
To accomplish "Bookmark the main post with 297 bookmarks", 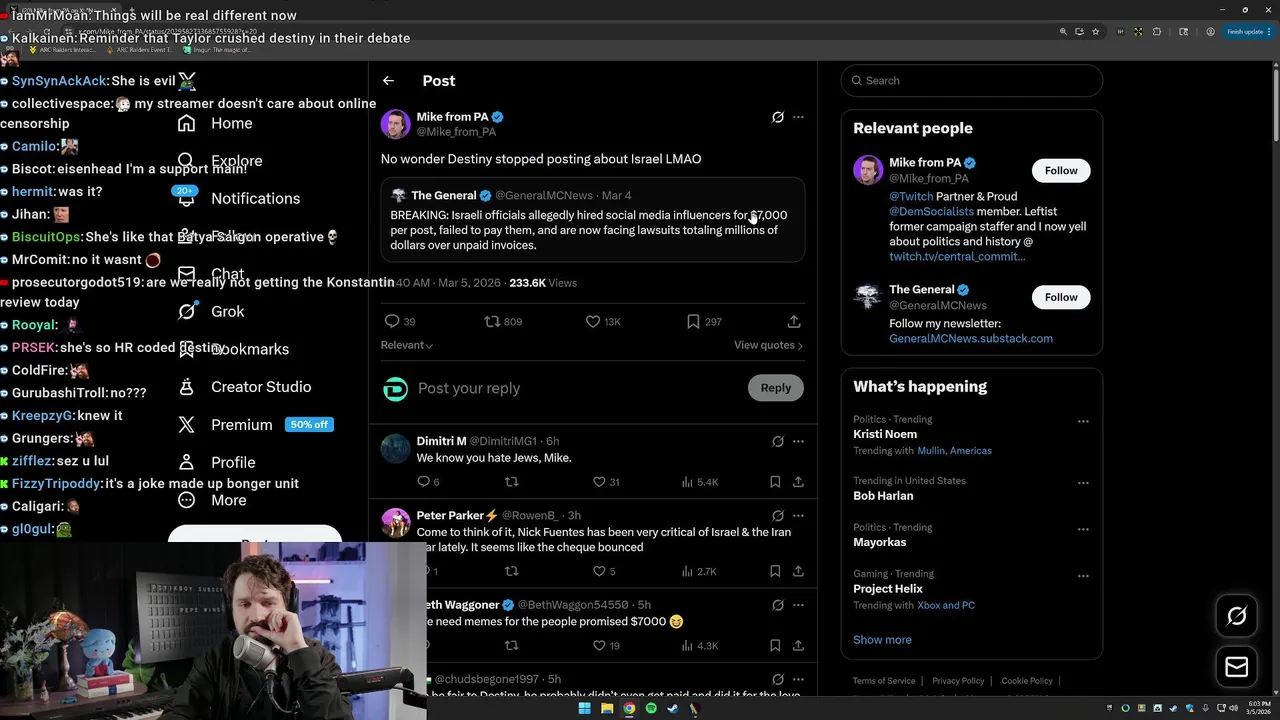I will tap(693, 321).
